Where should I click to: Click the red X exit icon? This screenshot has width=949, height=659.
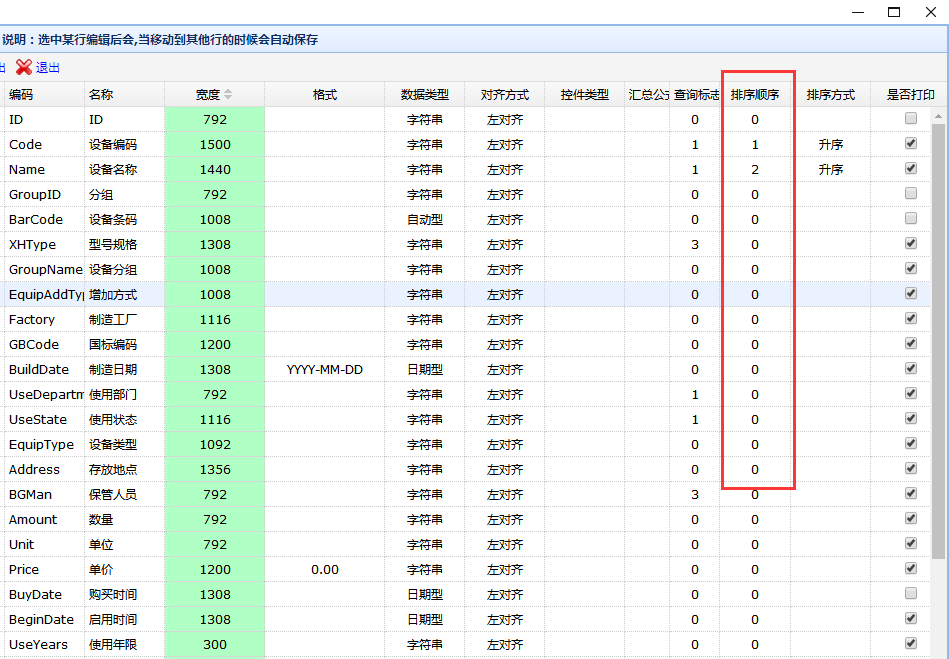pos(24,67)
